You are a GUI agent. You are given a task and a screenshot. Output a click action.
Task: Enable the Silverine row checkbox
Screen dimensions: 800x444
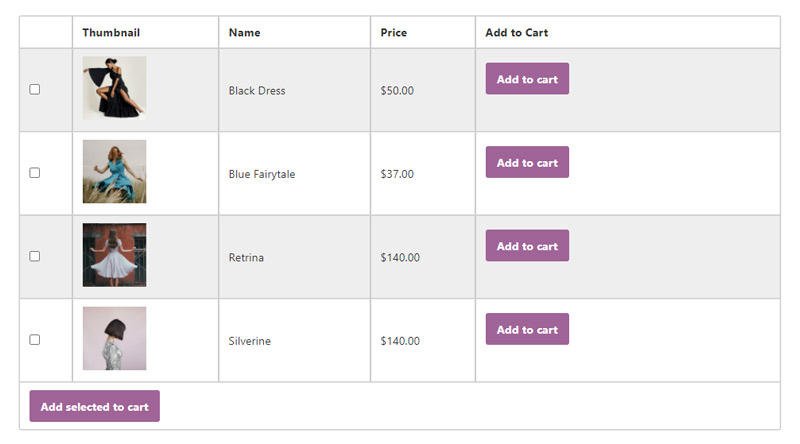point(35,339)
